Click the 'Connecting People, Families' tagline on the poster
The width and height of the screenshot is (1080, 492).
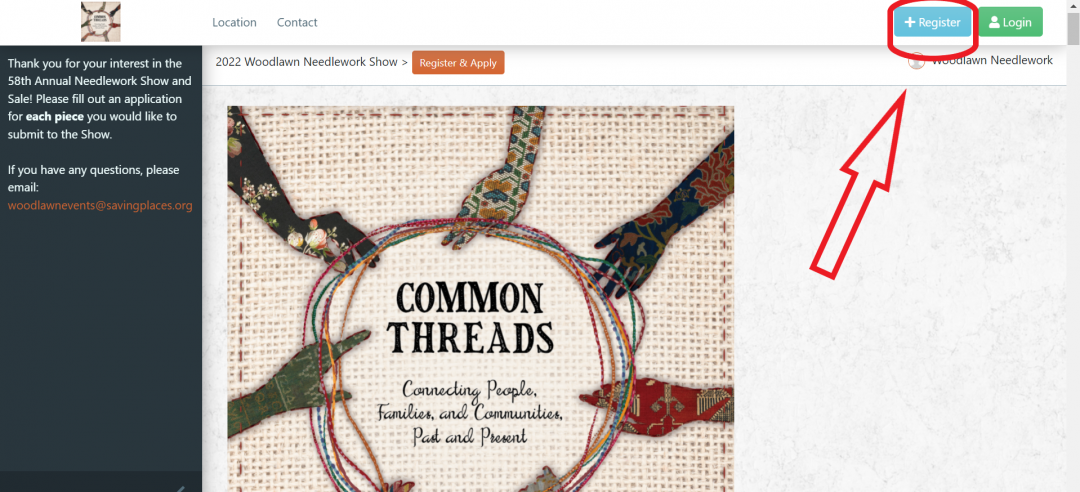pyautogui.click(x=470, y=411)
